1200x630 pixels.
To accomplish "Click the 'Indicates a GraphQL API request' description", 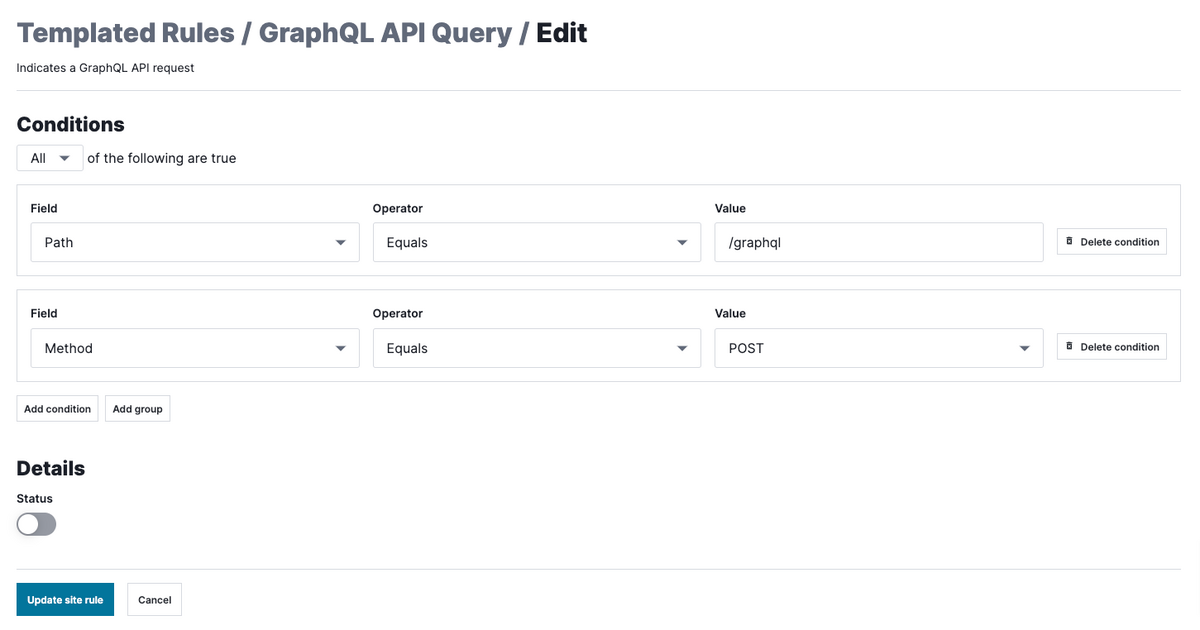I will [105, 68].
